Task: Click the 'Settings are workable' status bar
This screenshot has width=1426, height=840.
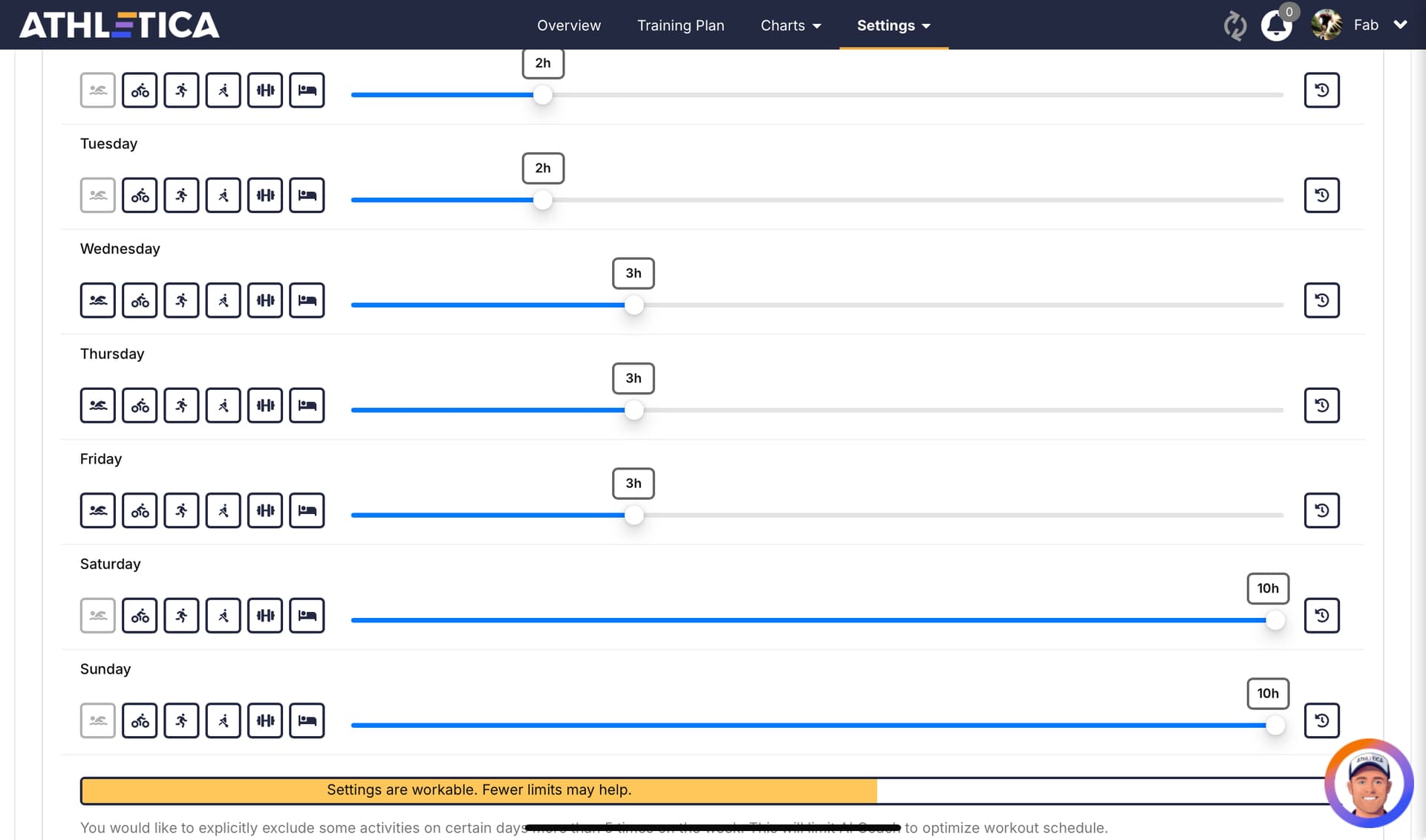Action: [x=703, y=790]
